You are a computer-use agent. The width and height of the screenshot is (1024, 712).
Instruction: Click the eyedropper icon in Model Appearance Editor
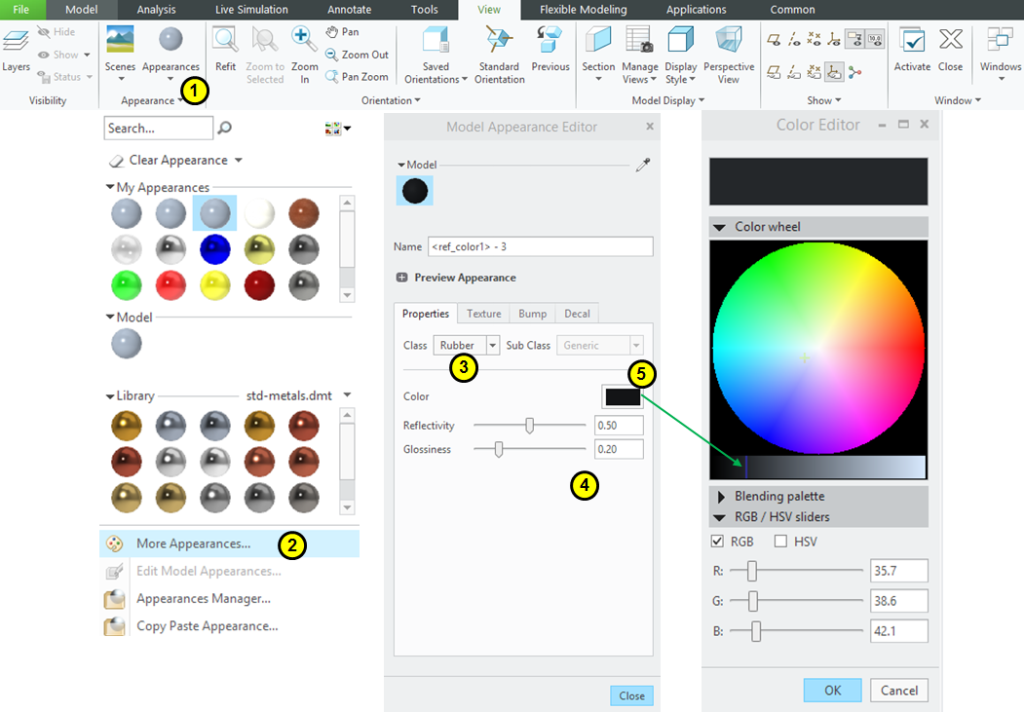[643, 166]
